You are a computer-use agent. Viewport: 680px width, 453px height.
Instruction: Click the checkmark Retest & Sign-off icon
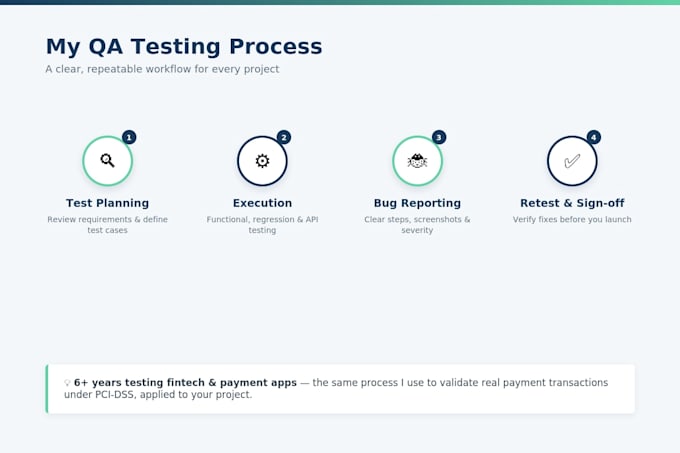pos(572,161)
